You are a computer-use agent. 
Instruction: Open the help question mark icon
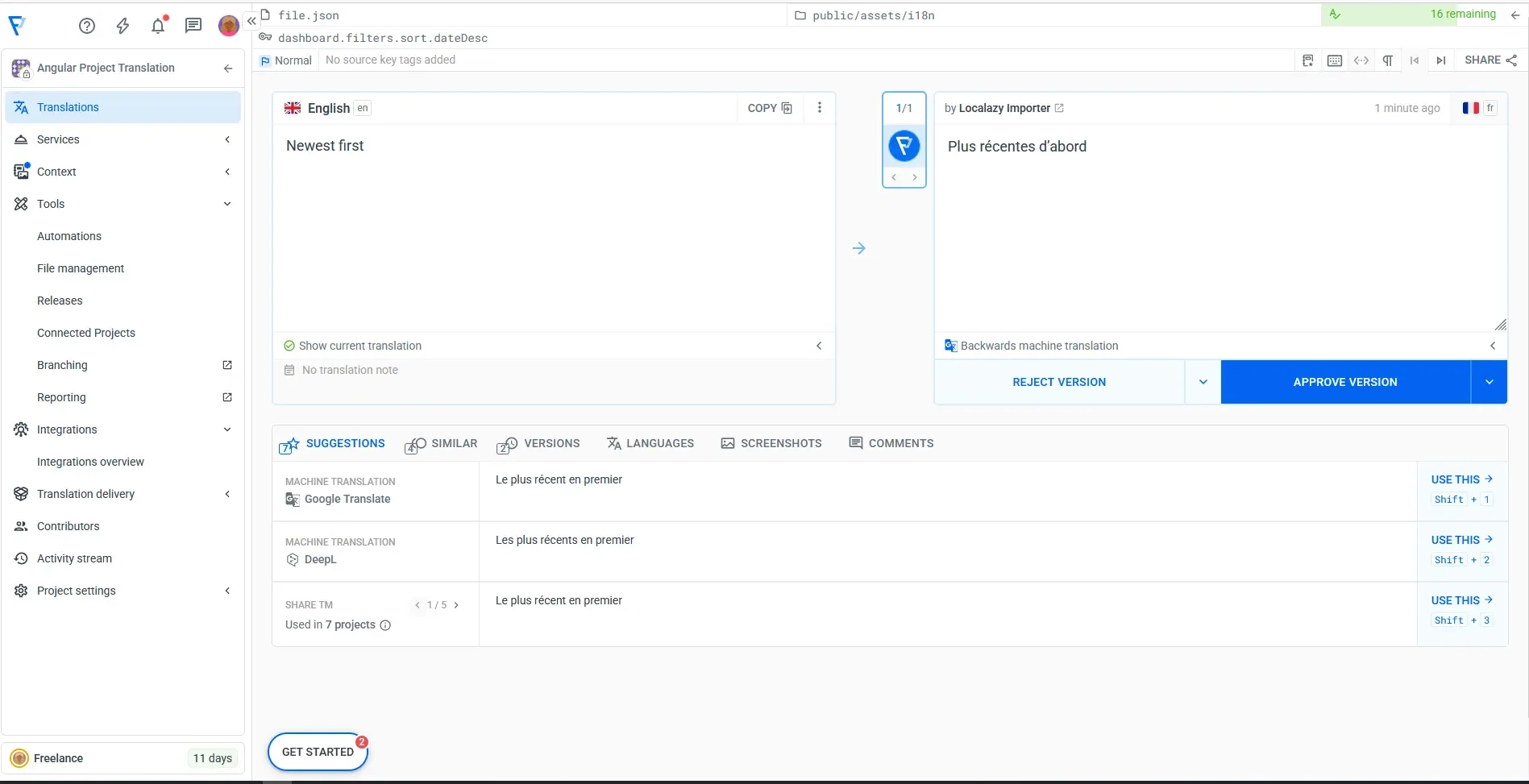coord(87,26)
